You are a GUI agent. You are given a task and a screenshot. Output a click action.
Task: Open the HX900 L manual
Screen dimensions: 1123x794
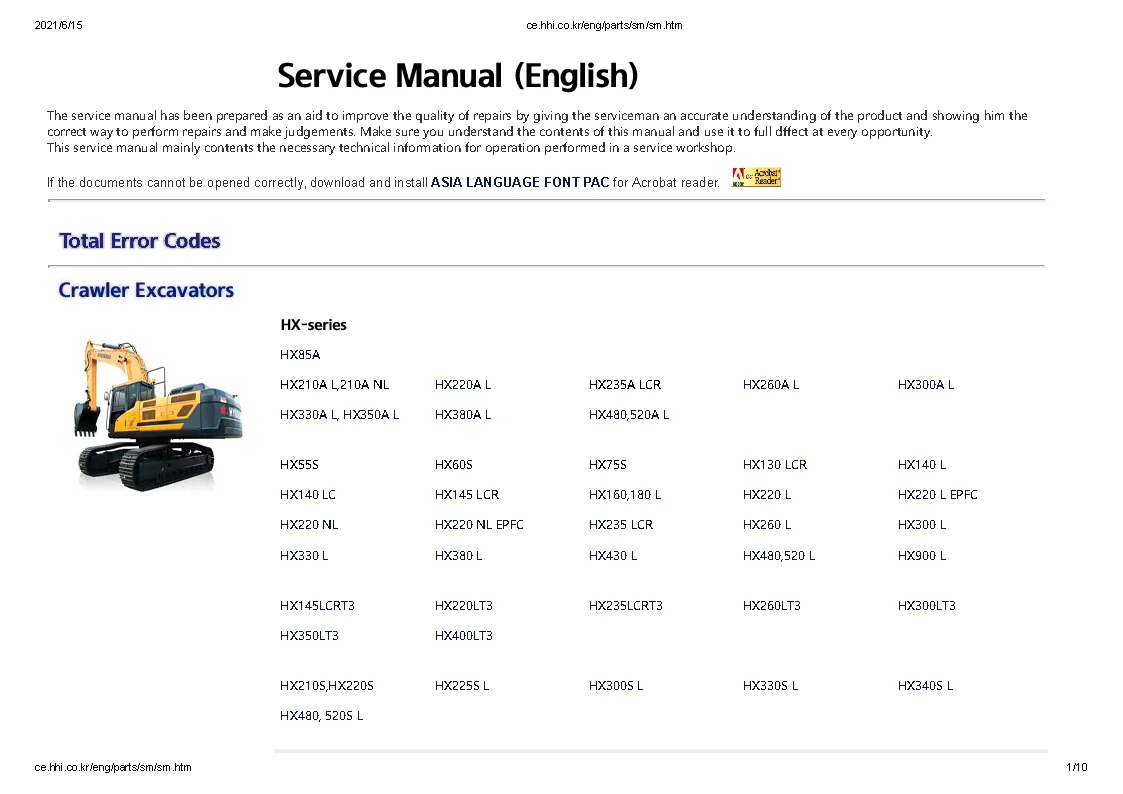(922, 556)
